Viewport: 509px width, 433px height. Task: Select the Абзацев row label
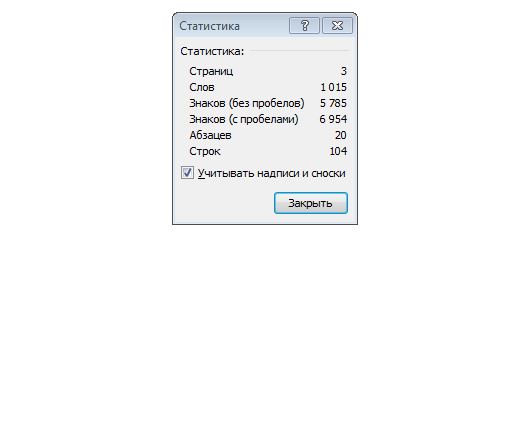(x=210, y=135)
